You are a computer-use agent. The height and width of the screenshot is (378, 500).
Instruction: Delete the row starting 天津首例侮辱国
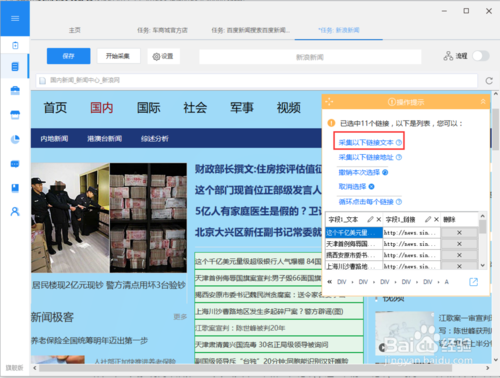[459, 244]
